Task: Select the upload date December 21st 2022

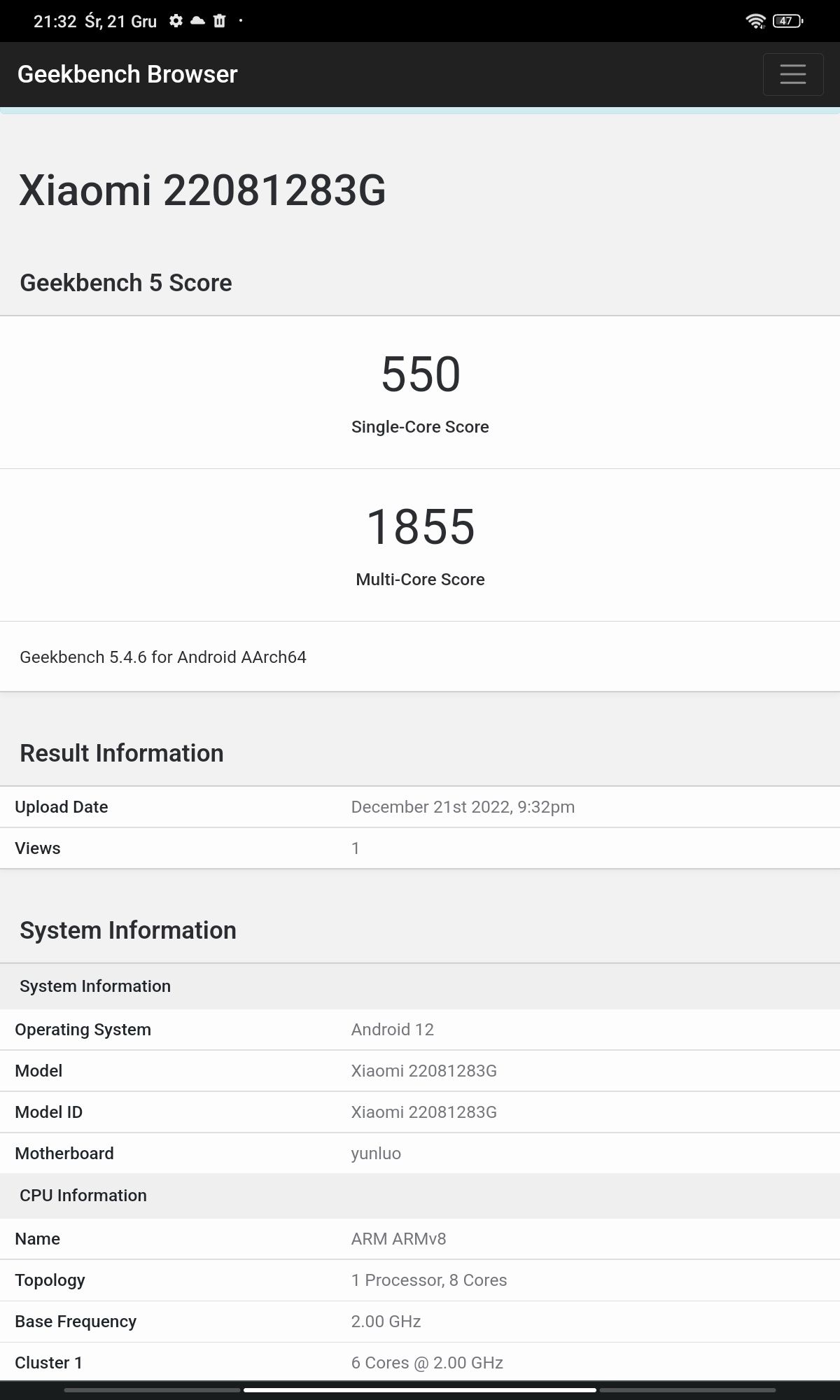Action: pos(463,807)
